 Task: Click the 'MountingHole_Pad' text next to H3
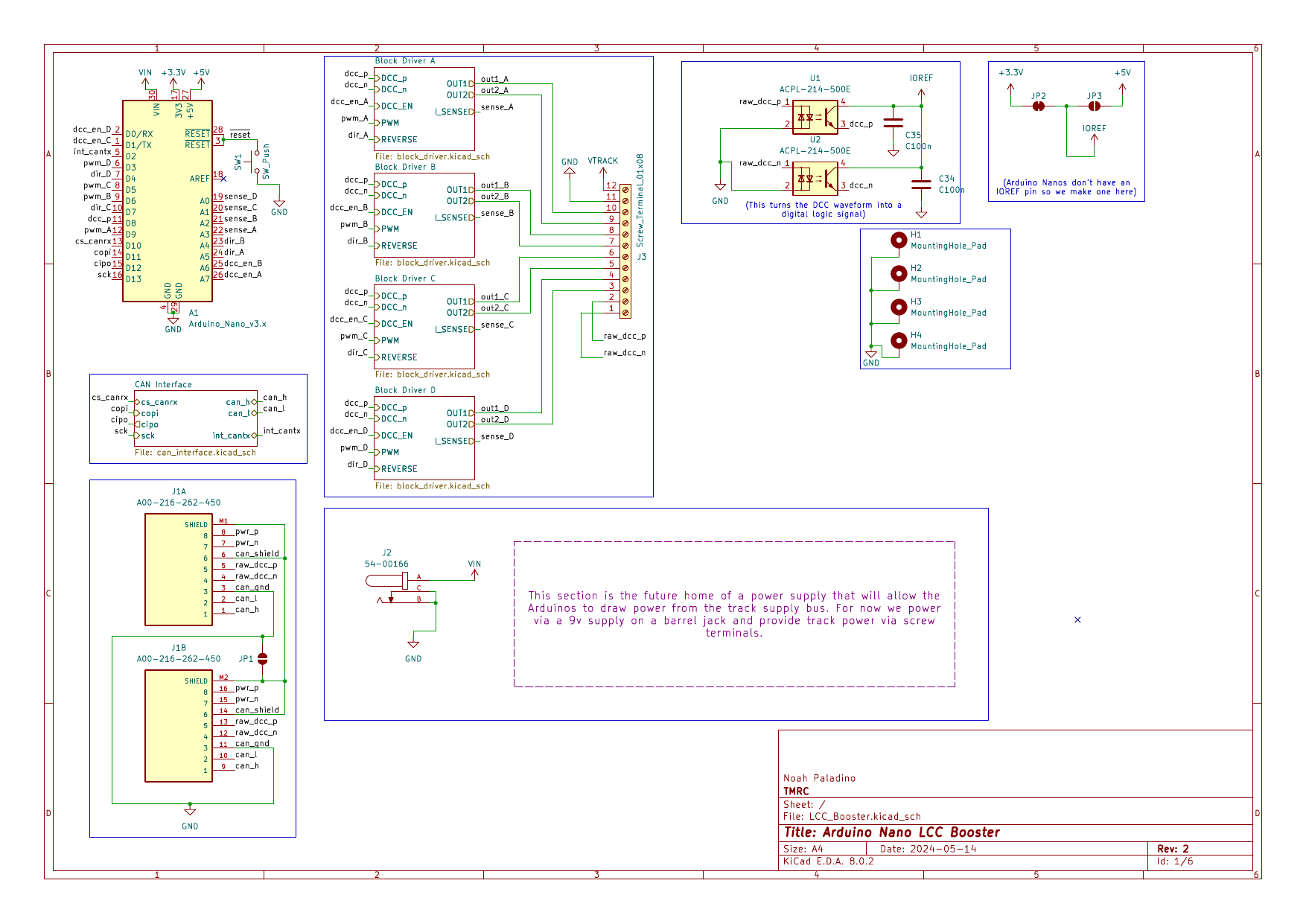(x=949, y=313)
